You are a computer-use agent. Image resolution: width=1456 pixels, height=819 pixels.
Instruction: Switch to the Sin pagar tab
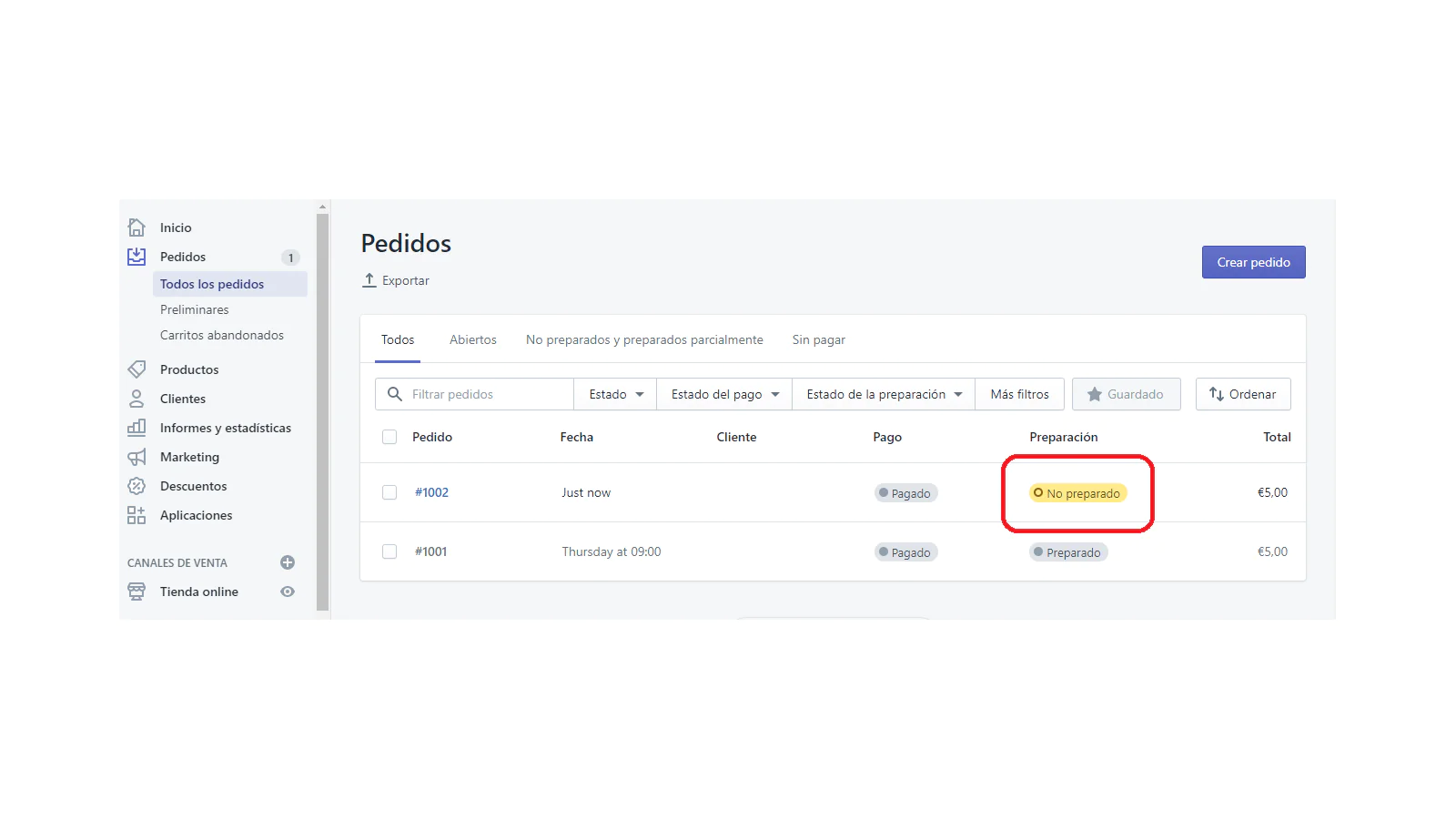click(818, 339)
